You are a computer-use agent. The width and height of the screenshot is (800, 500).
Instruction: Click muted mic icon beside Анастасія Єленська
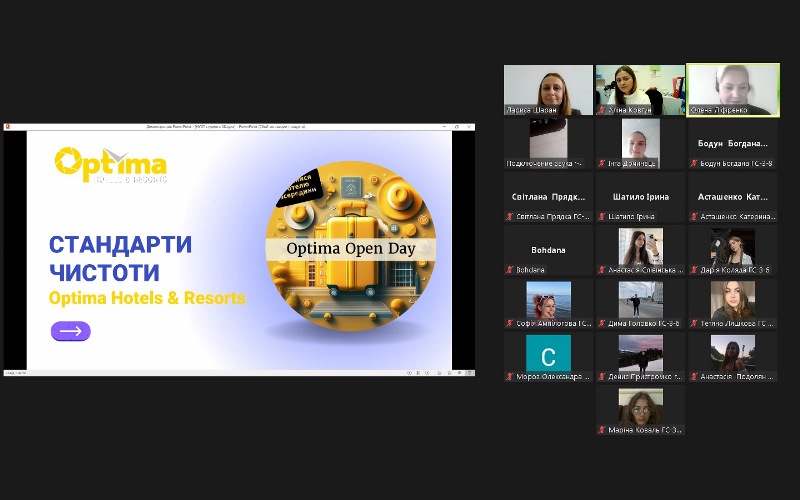pyautogui.click(x=602, y=269)
